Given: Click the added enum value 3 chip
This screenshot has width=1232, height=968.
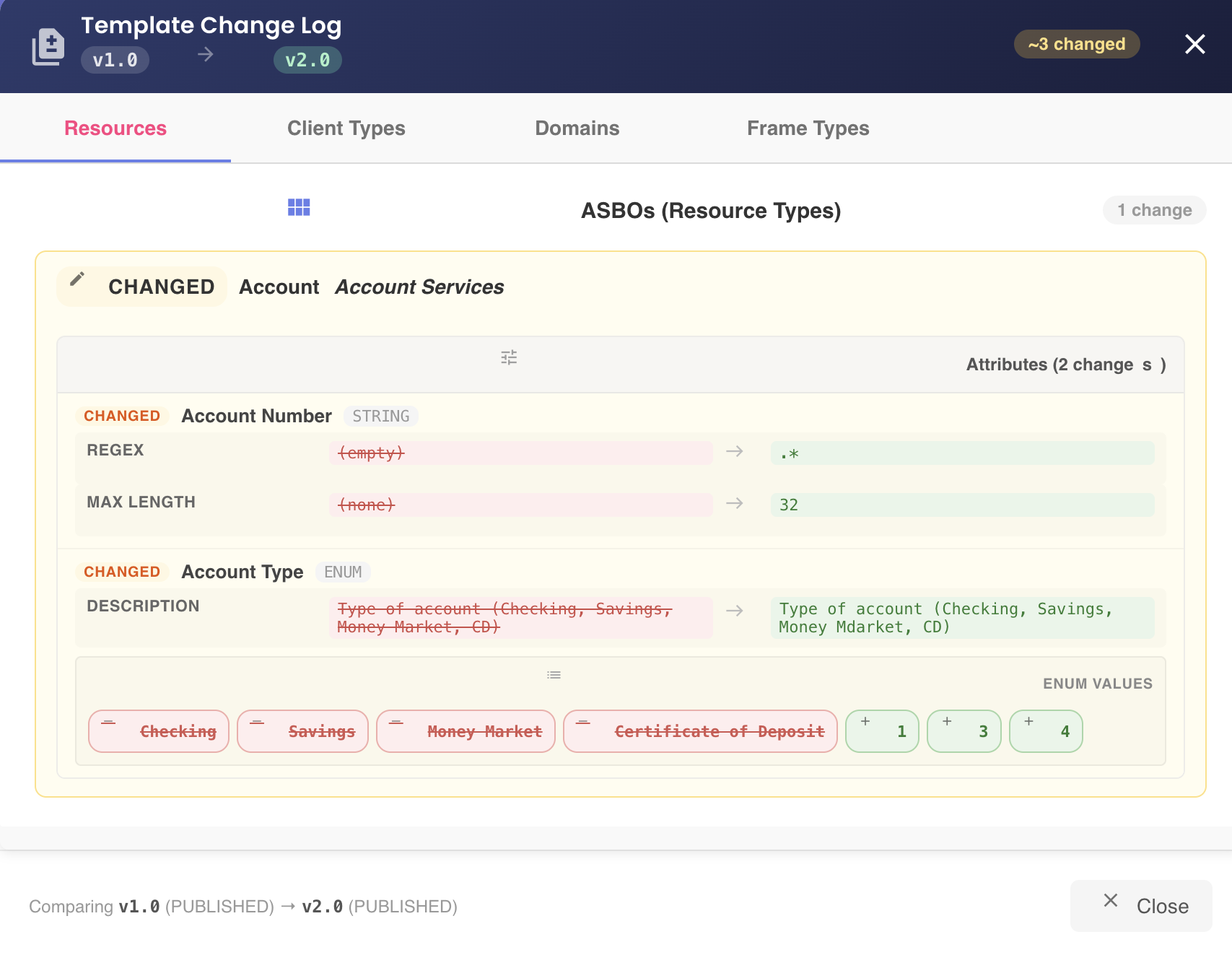Looking at the screenshot, I should [964, 731].
